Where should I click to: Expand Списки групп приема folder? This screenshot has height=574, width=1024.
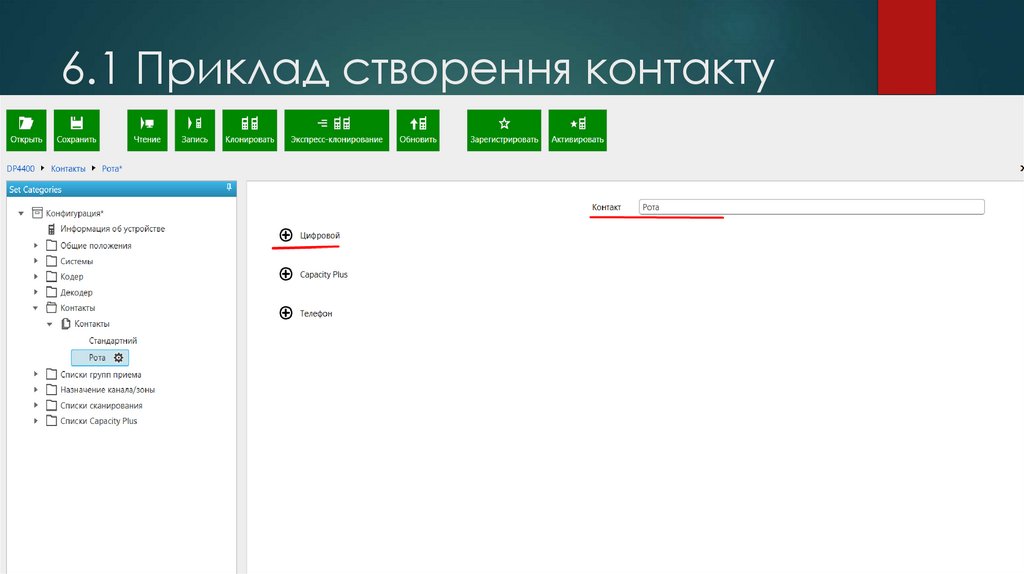click(36, 374)
